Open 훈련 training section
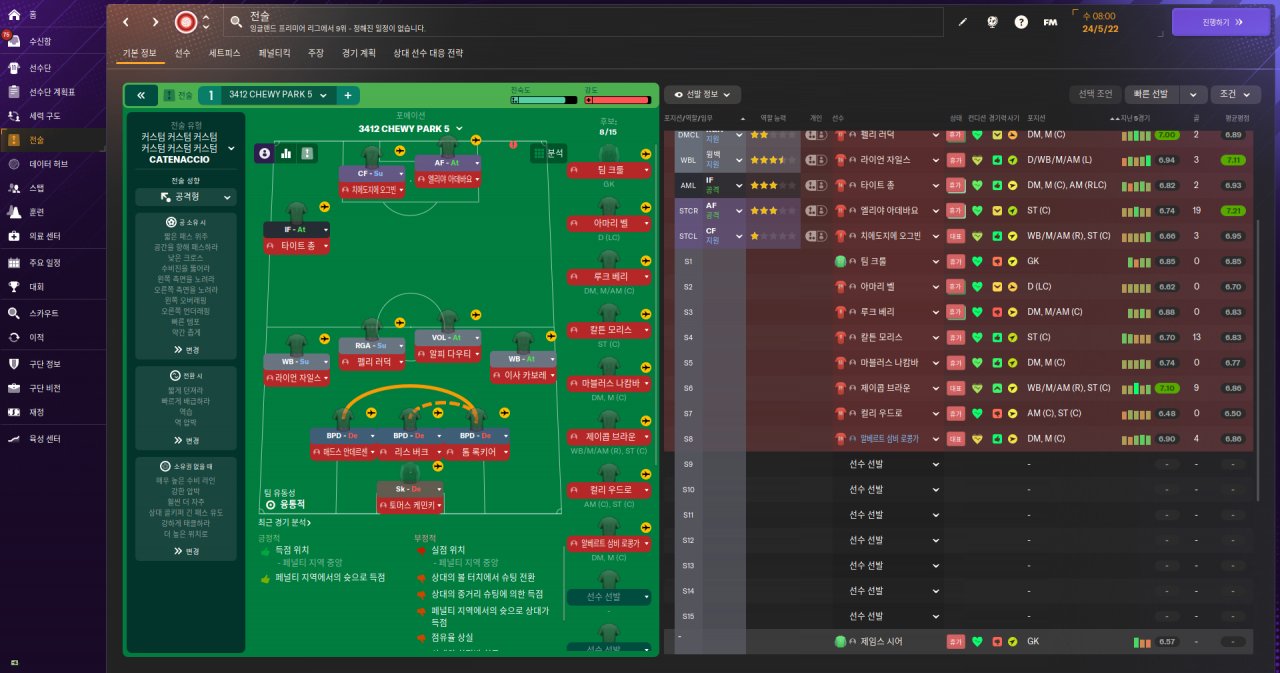Screen dimensions: 1280x673 pyautogui.click(x=52, y=212)
